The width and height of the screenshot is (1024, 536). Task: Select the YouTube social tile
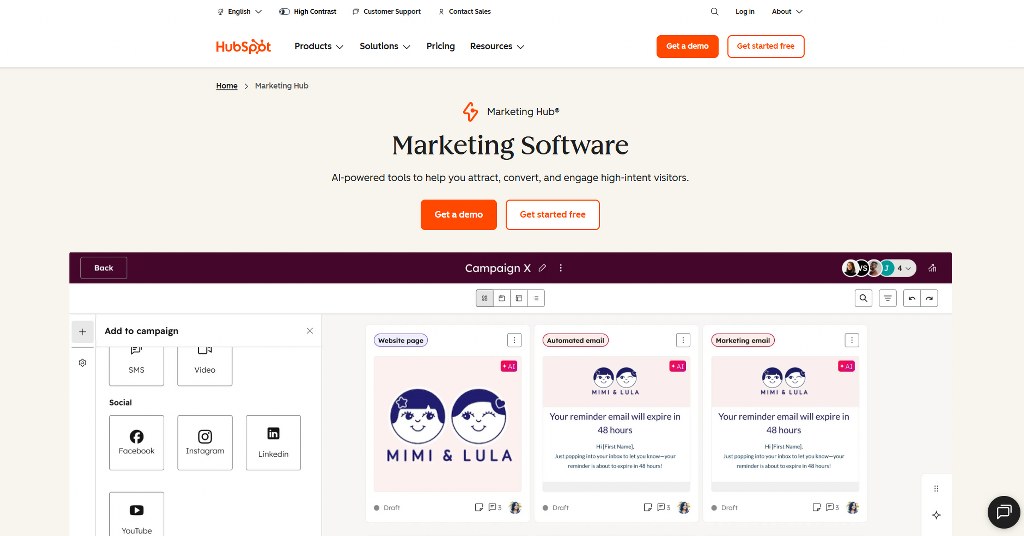(136, 514)
